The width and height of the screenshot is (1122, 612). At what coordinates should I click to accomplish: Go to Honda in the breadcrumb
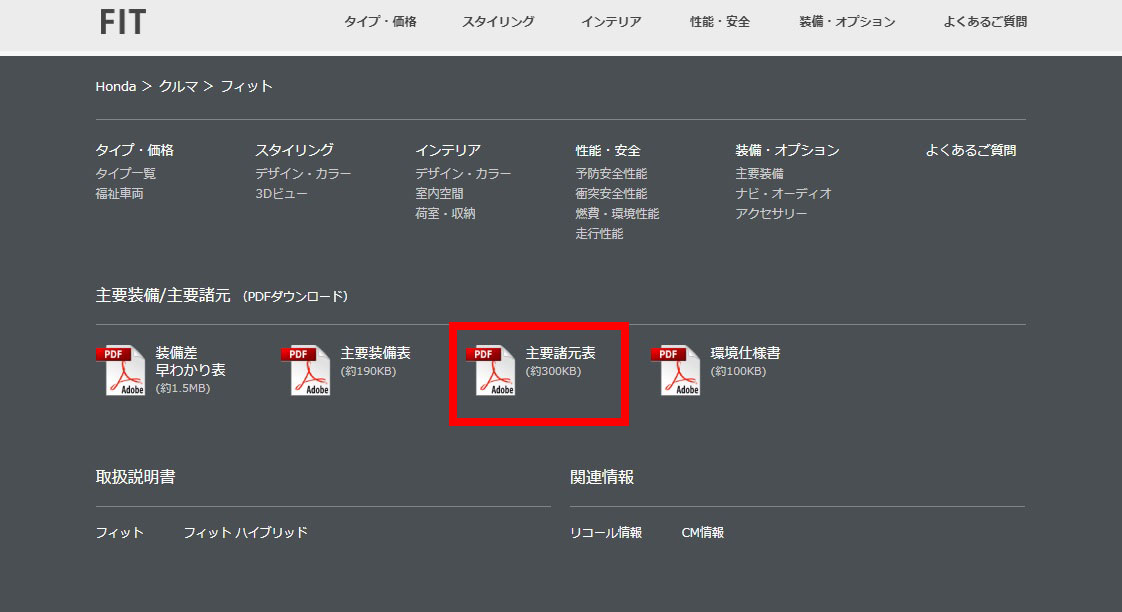tap(116, 87)
